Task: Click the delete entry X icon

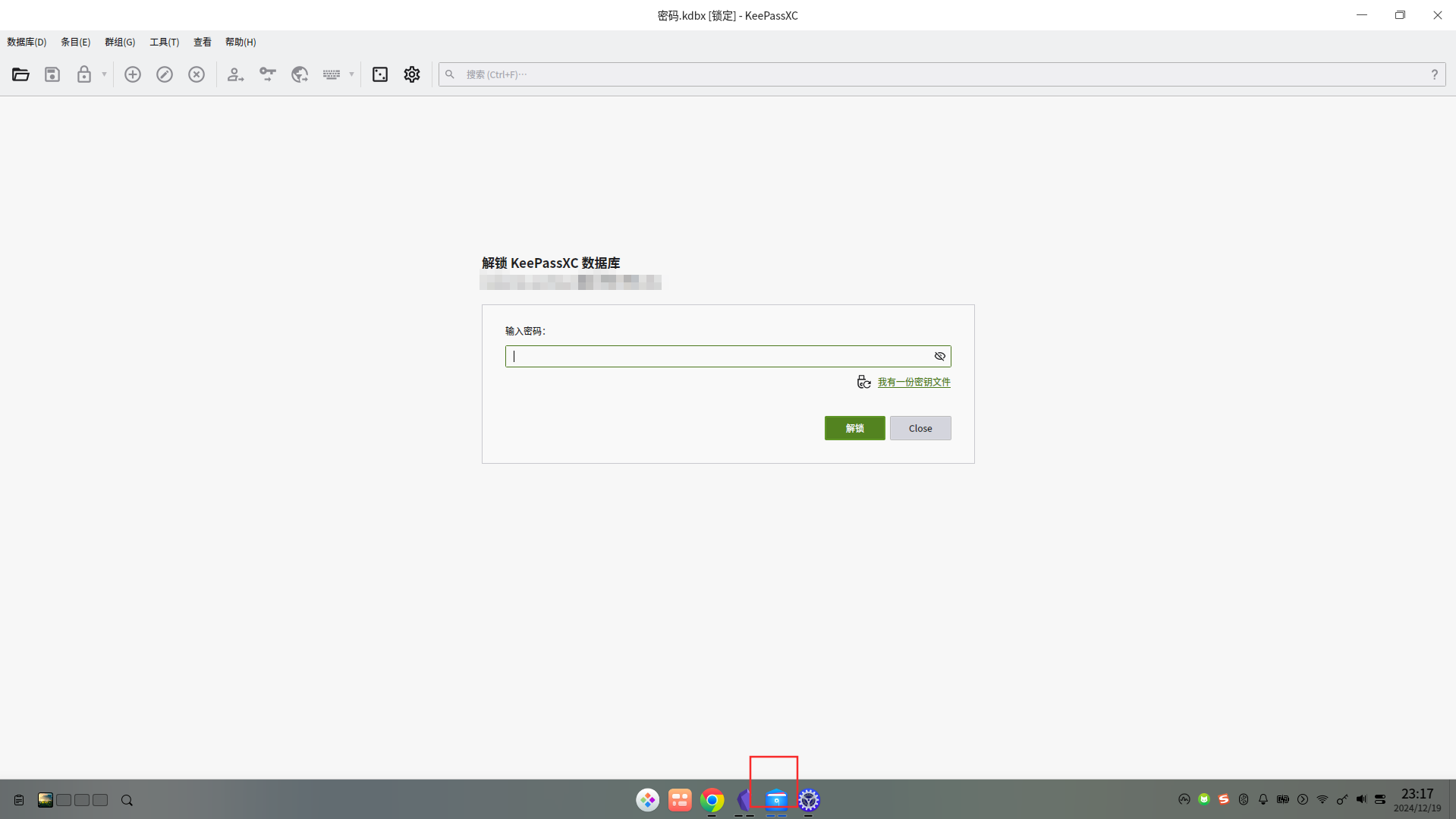Action: pyautogui.click(x=197, y=74)
